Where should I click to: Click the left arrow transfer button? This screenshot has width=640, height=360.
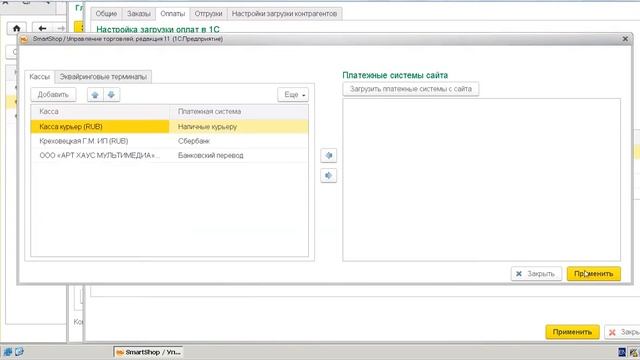329,156
